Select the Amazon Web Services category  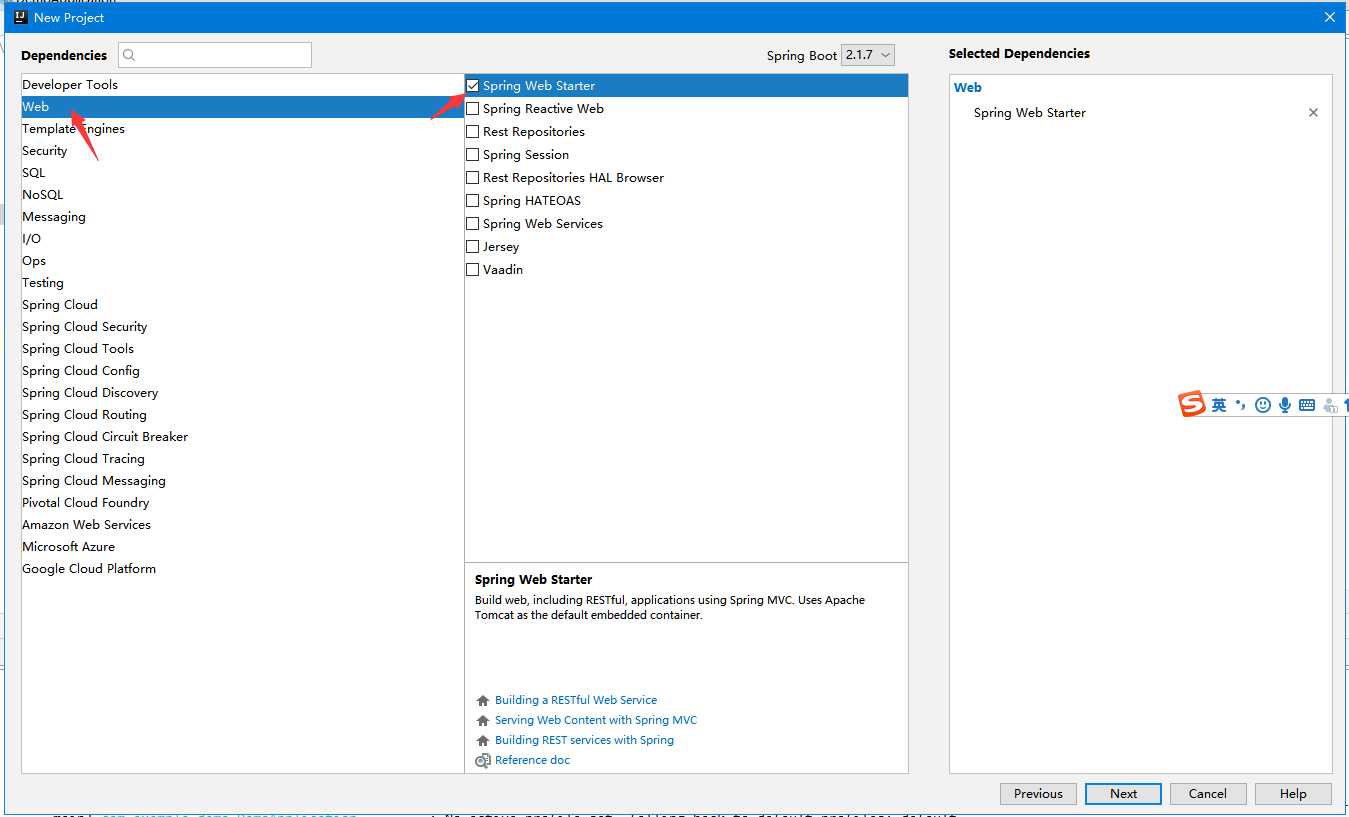243,525
